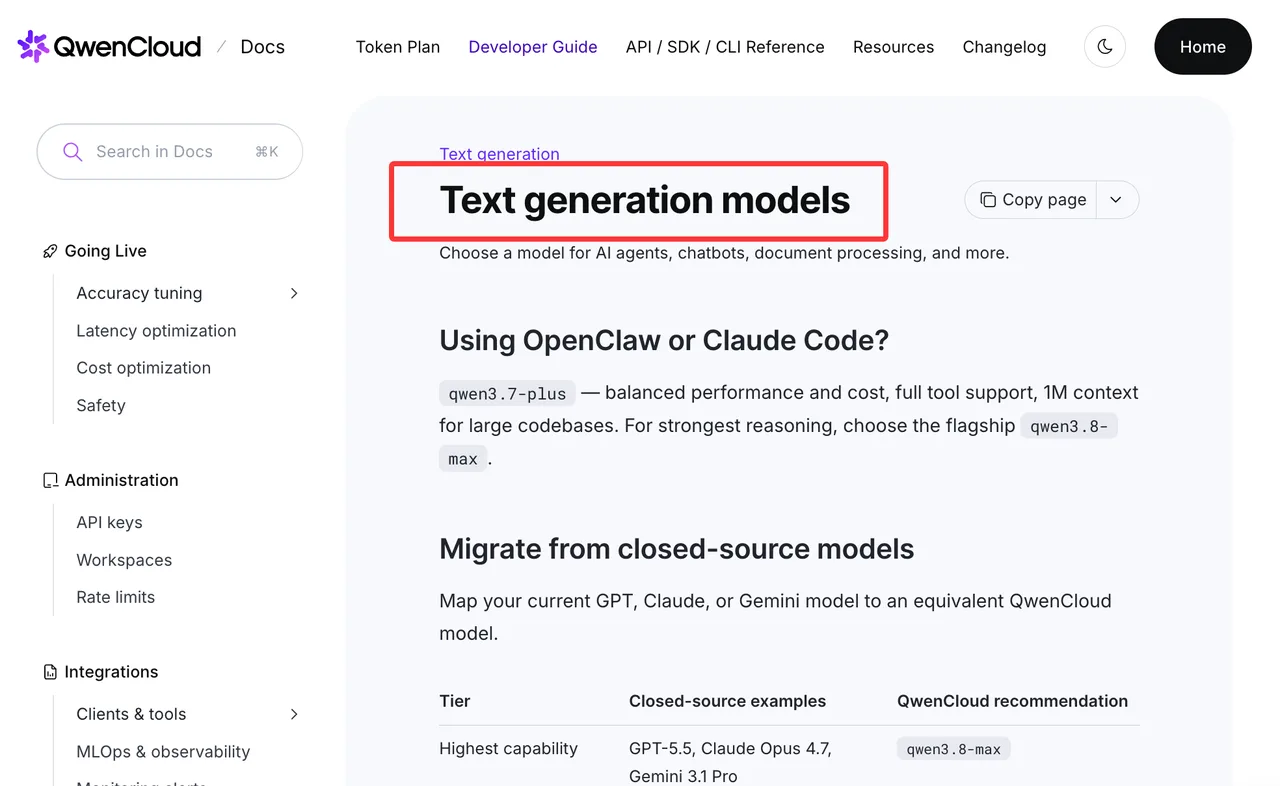Follow the Text generation breadcrumb link
1280x786 pixels.
pyautogui.click(x=499, y=154)
